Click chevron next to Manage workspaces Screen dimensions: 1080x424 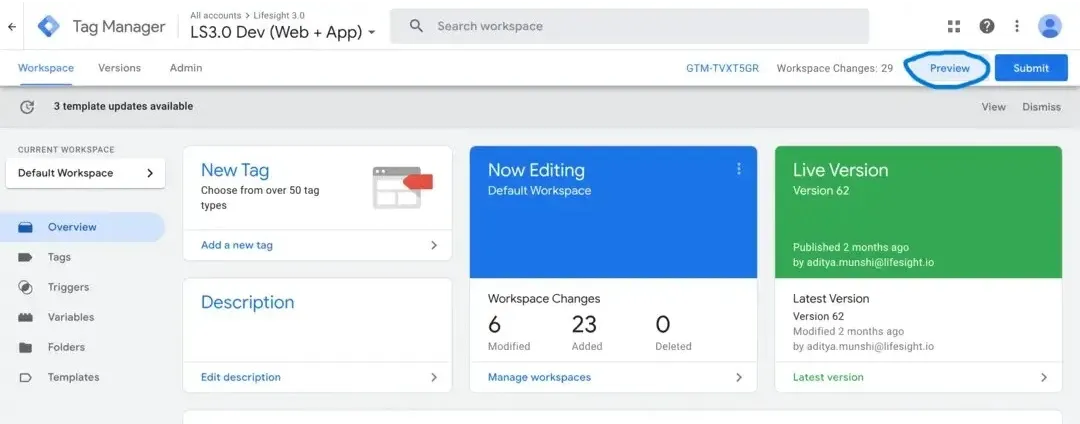coord(739,377)
